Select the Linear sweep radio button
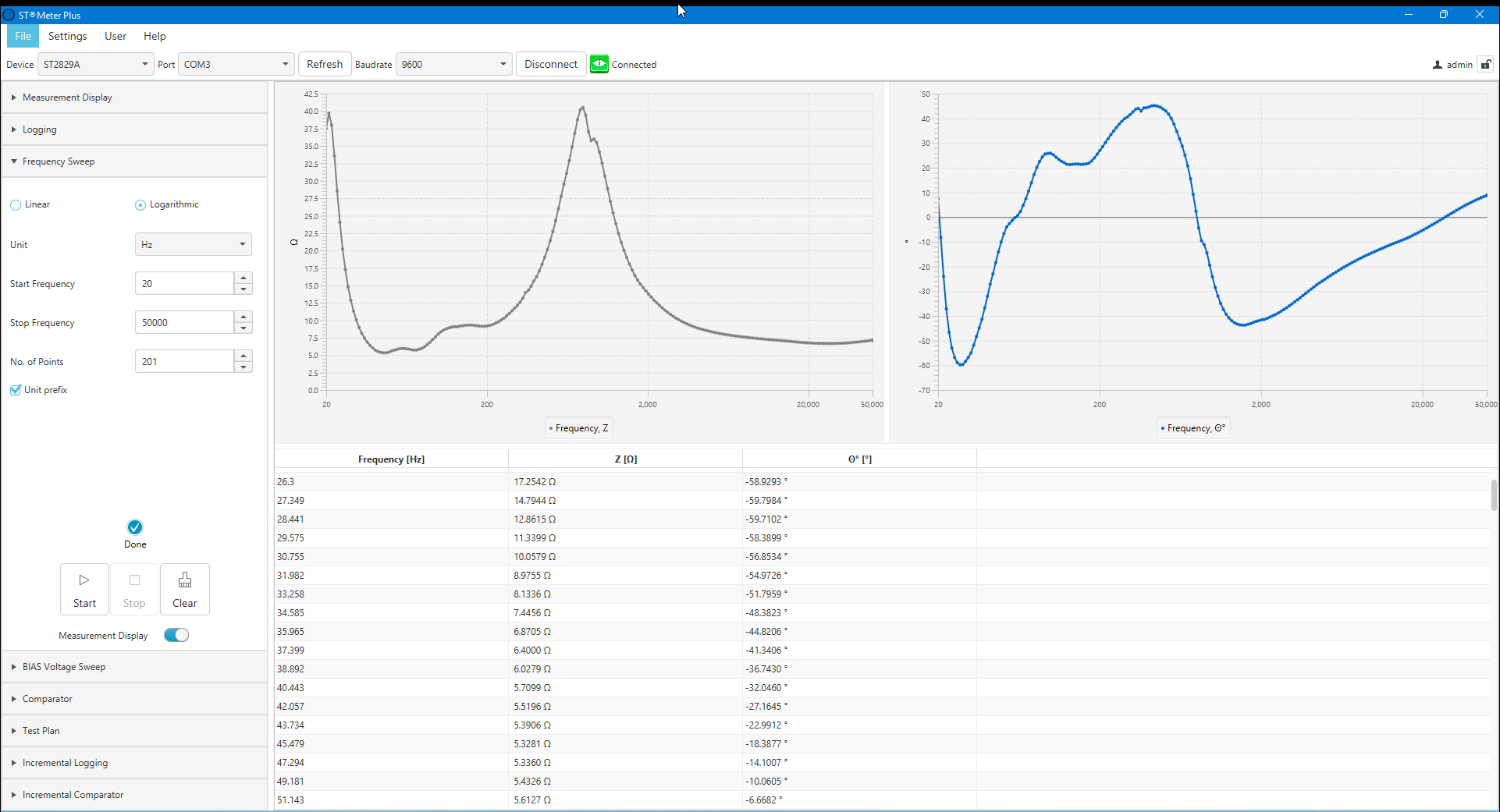This screenshot has width=1500, height=812. coord(16,205)
